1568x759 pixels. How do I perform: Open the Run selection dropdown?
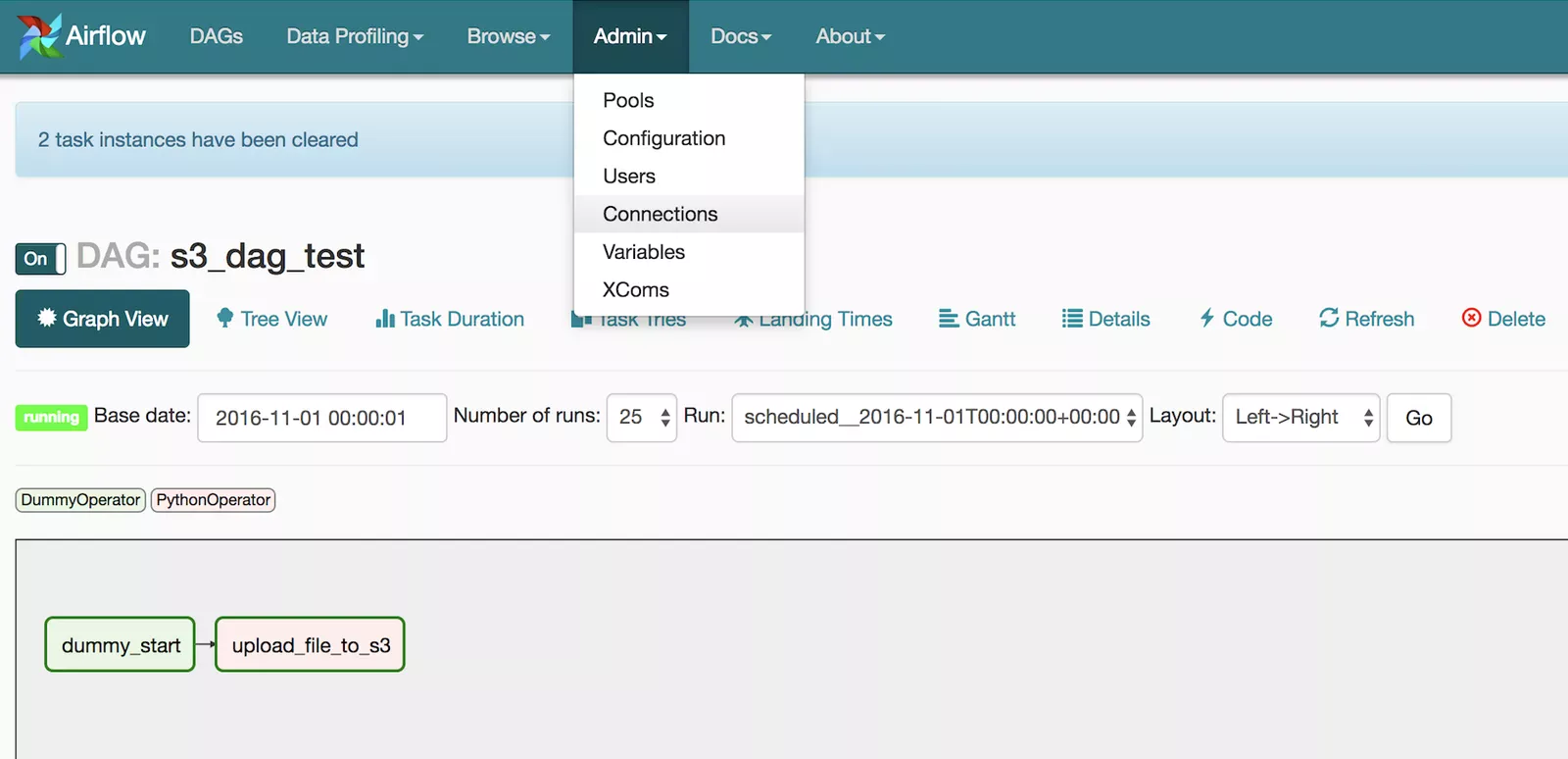tap(937, 418)
